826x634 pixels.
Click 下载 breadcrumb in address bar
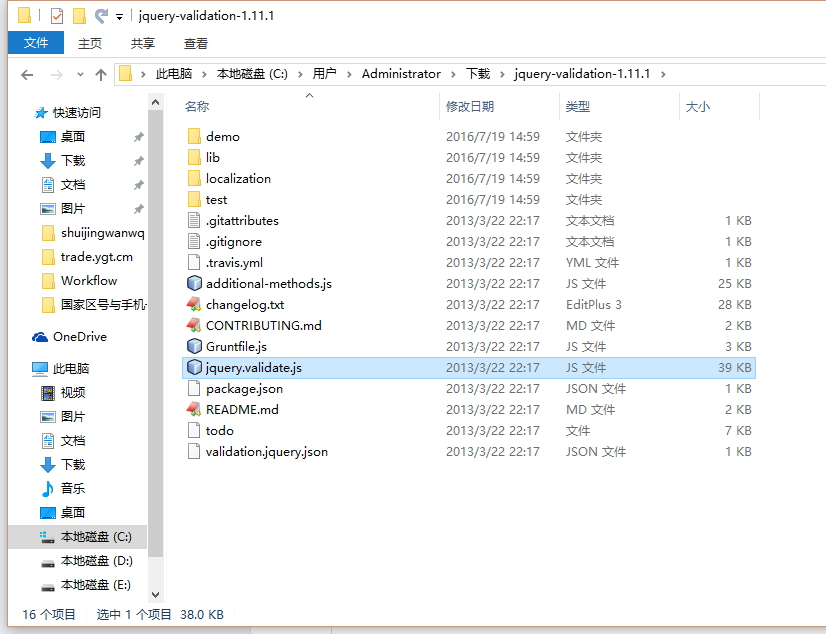pyautogui.click(x=478, y=74)
